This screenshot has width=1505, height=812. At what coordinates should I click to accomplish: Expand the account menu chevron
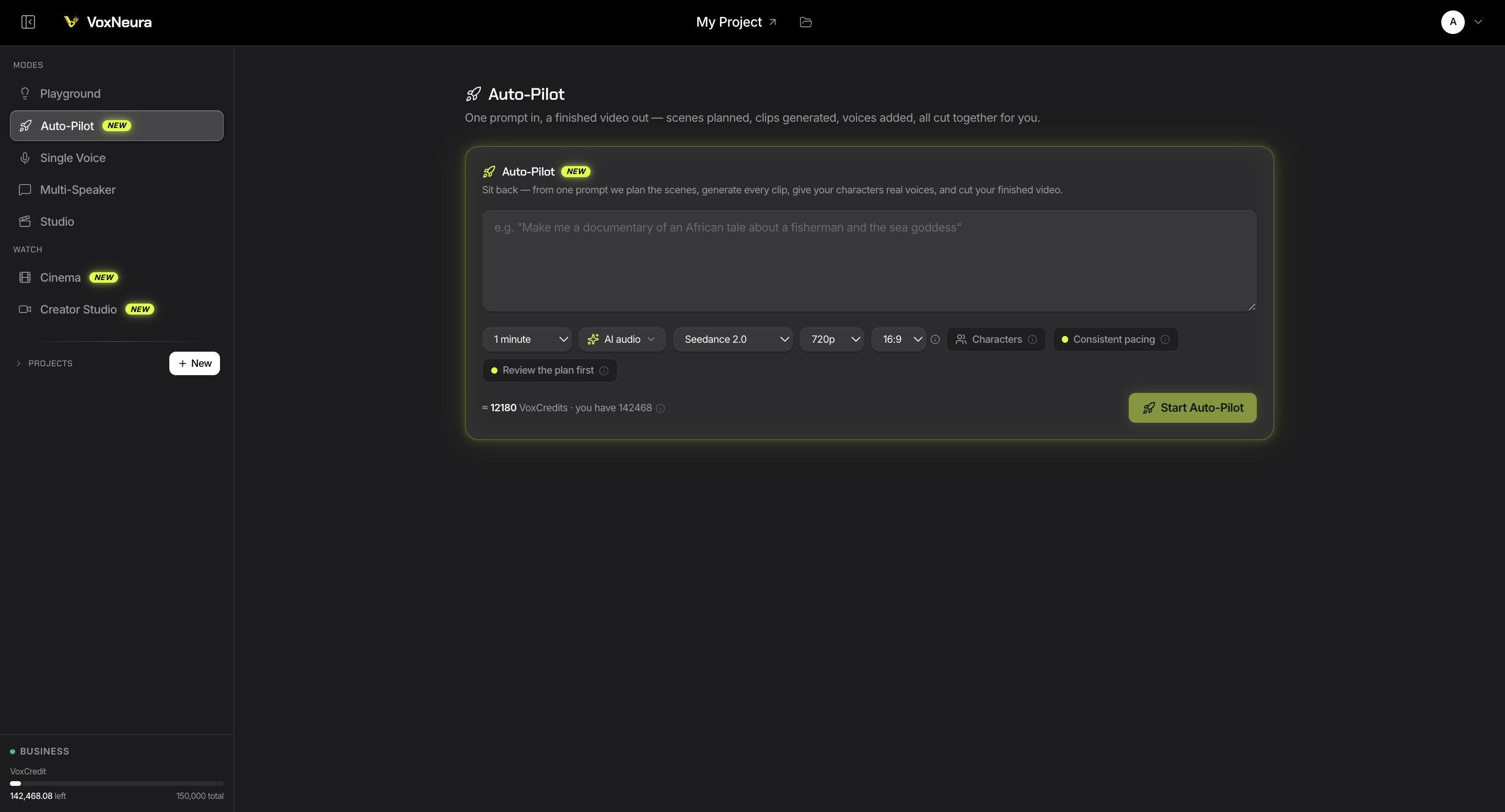click(x=1478, y=22)
